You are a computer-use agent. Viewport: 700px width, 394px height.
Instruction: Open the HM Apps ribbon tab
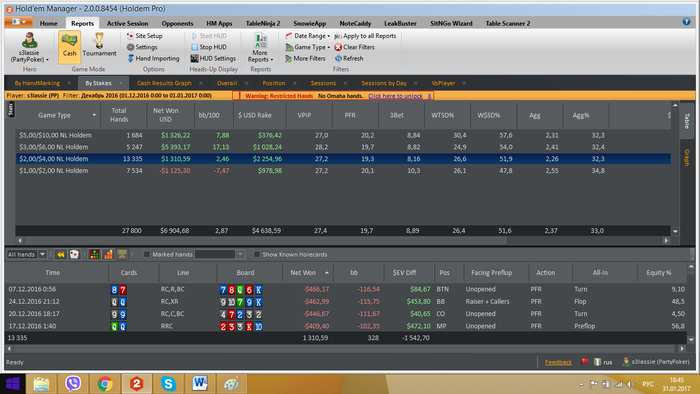[x=219, y=23]
